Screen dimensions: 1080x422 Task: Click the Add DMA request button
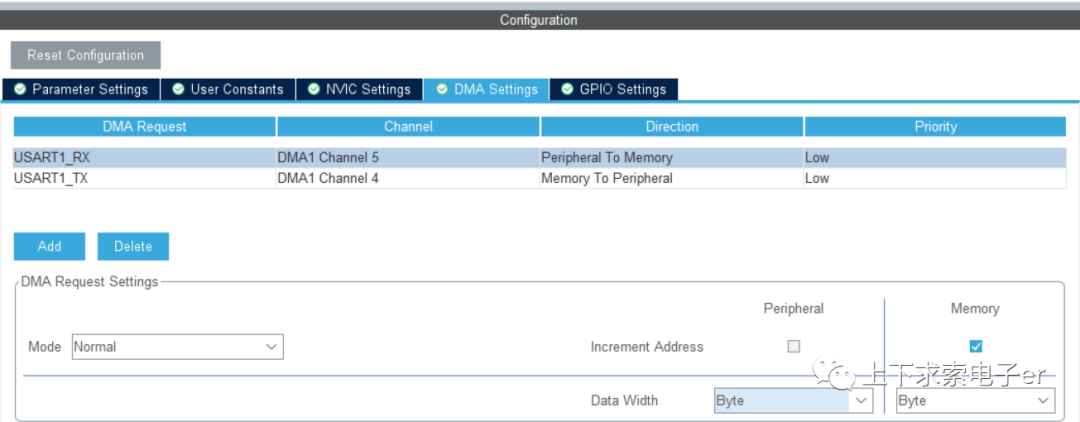click(49, 246)
